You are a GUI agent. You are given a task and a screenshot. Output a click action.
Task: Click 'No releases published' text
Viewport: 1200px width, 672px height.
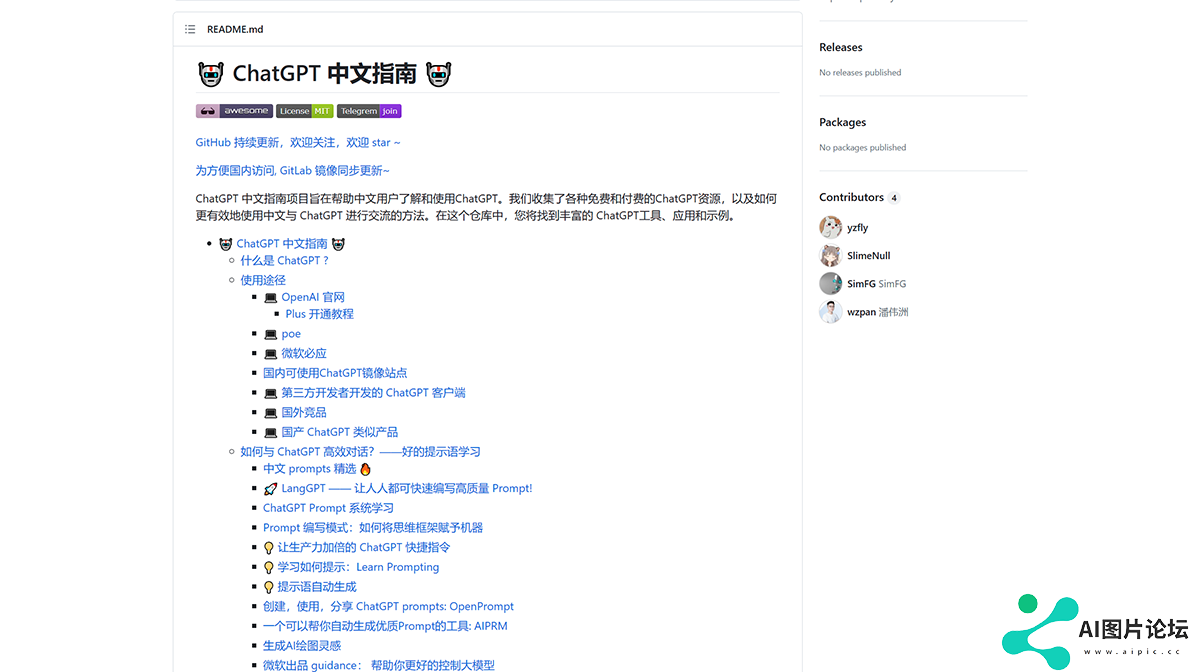coord(860,73)
